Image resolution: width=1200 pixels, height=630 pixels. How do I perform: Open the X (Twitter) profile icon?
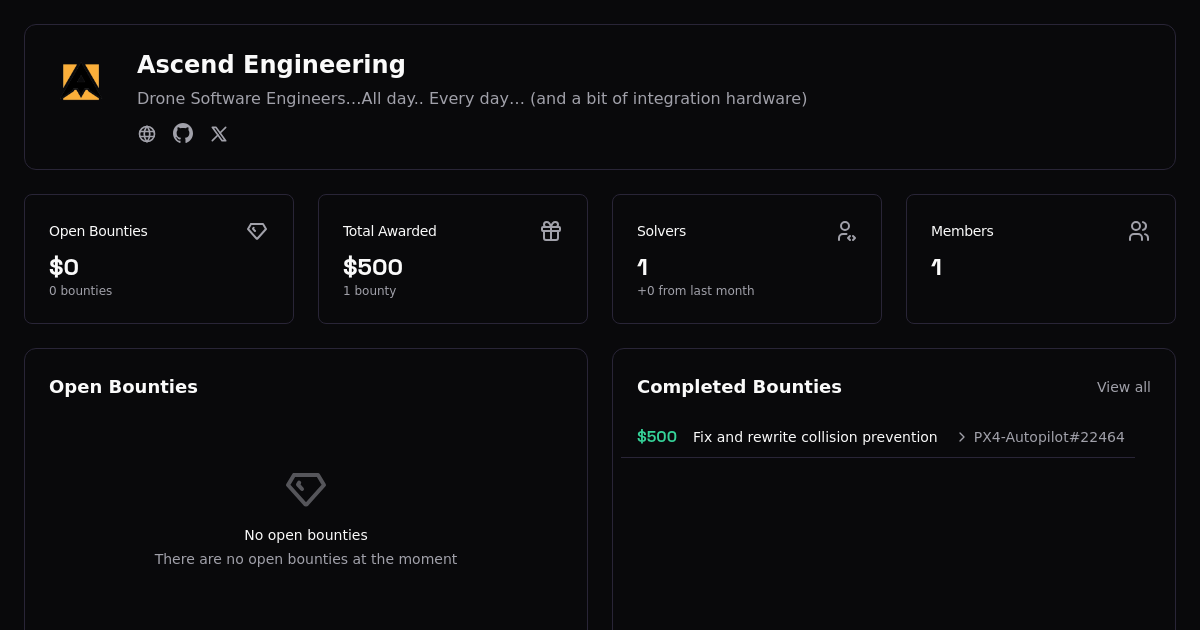(219, 133)
